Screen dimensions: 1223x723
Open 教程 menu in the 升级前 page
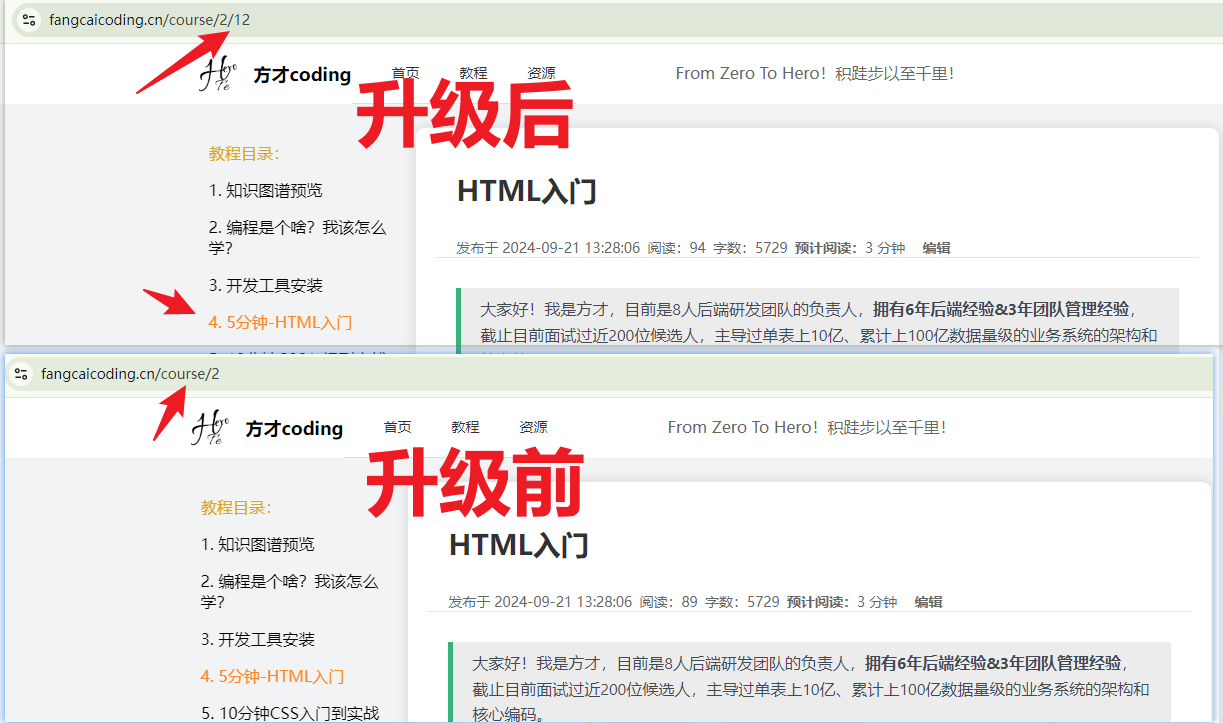click(465, 427)
